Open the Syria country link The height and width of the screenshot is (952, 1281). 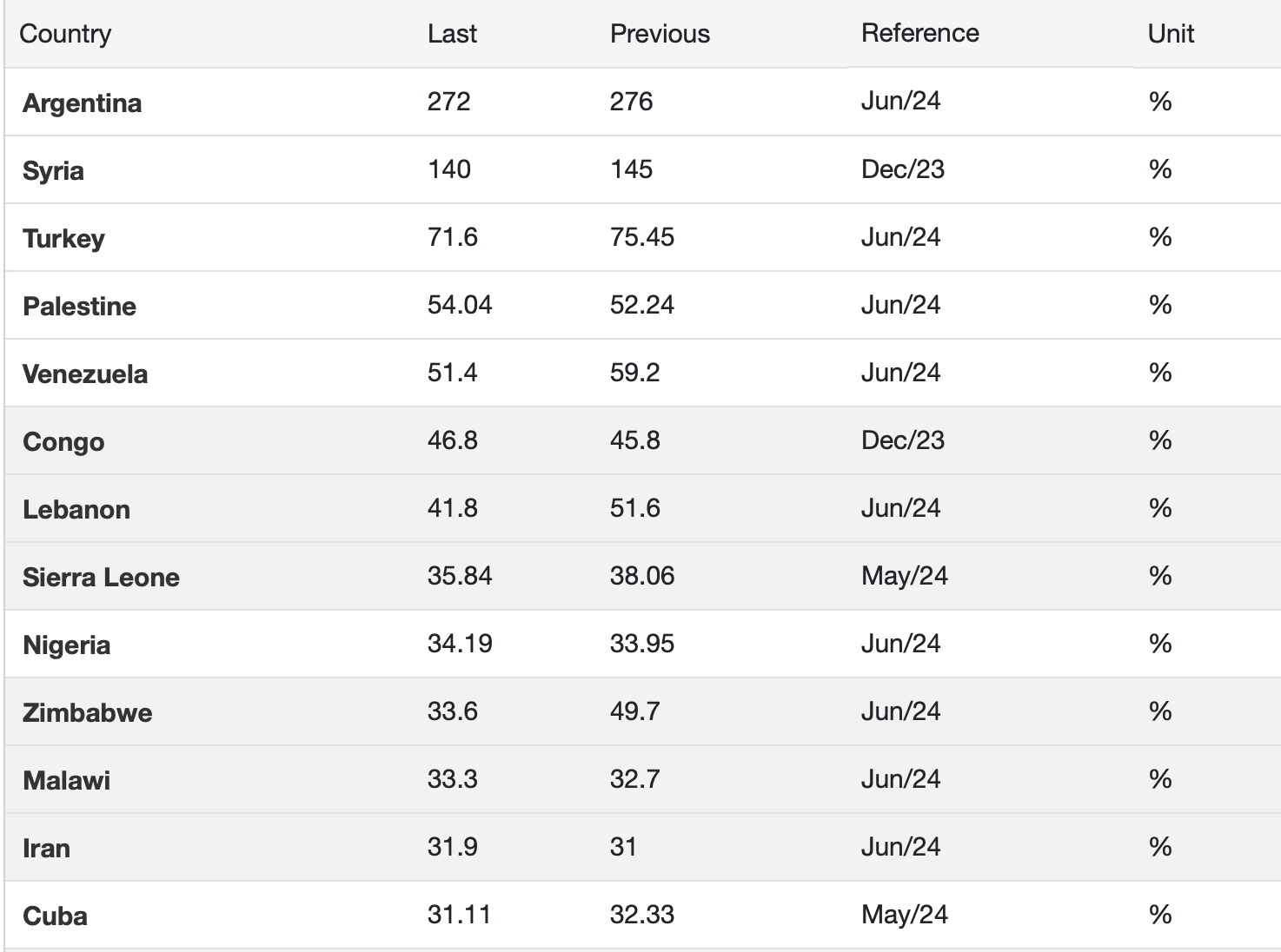click(53, 170)
